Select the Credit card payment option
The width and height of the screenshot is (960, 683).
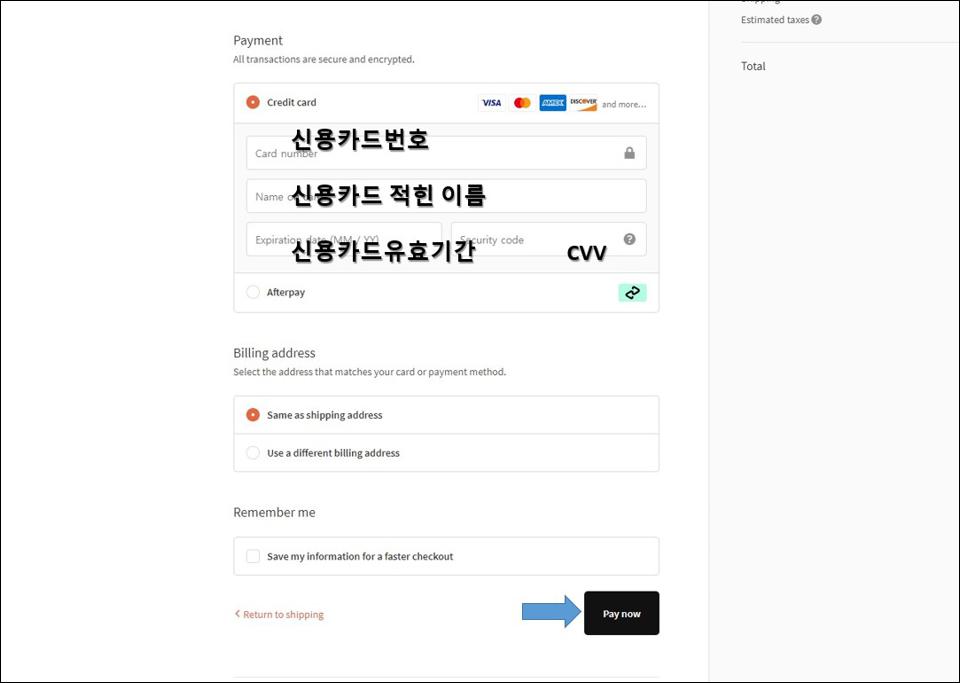(253, 102)
